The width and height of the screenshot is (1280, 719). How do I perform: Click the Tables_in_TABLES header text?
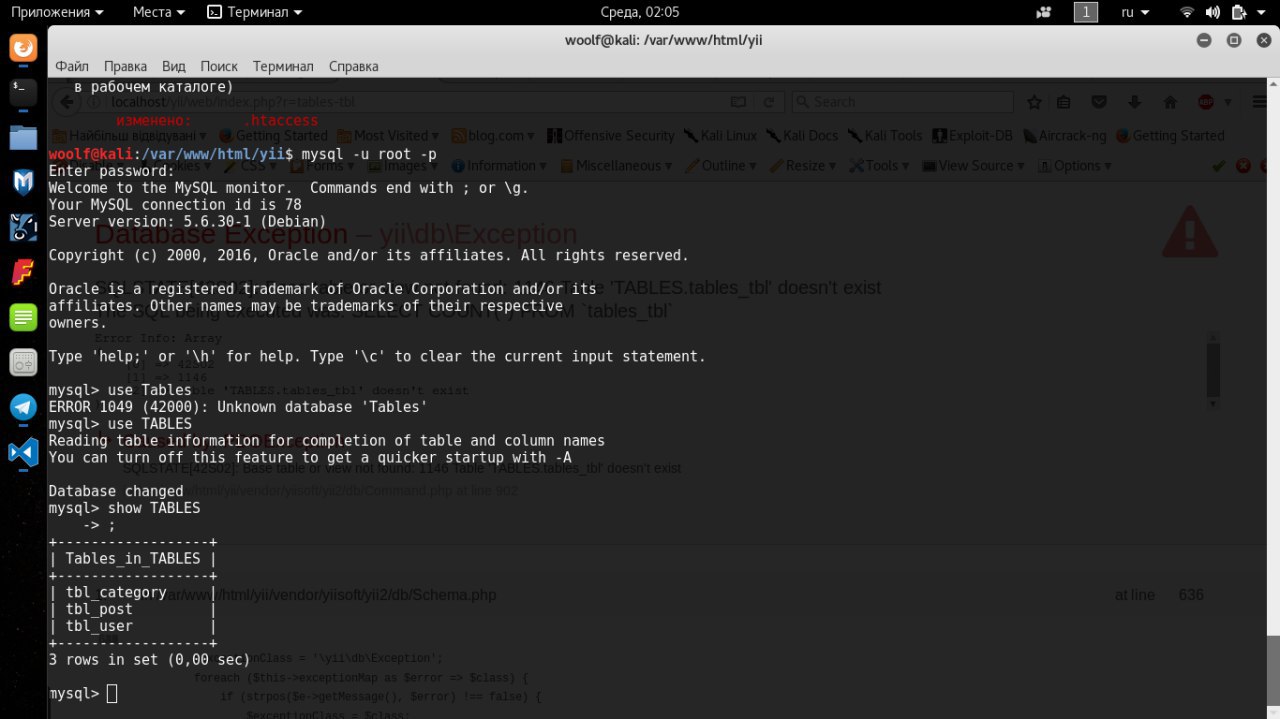[x=133, y=558]
